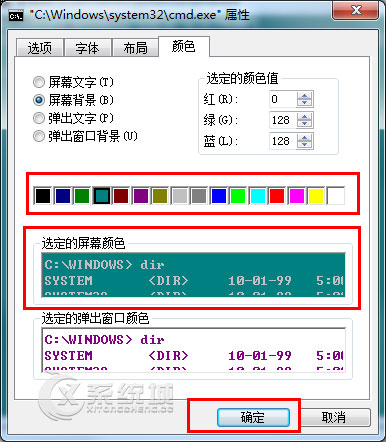The height and width of the screenshot is (442, 386).
Task: Click the 取消 button
Action: pos(333,417)
